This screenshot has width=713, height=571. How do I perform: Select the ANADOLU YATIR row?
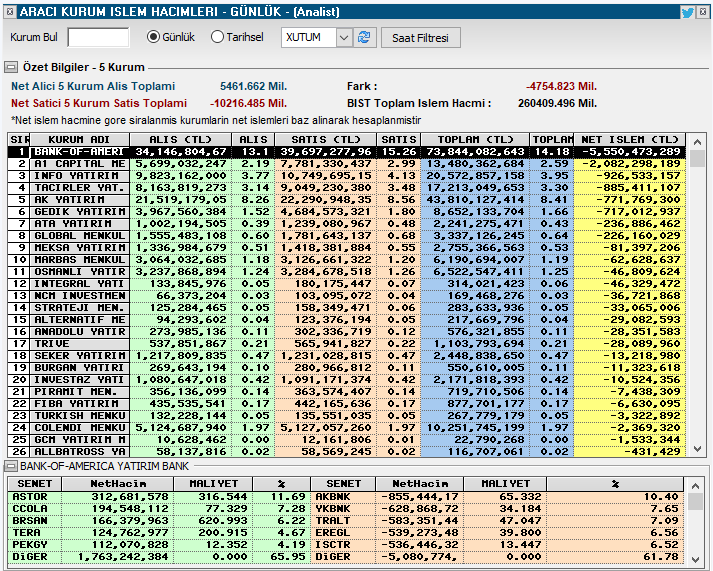click(x=346, y=332)
